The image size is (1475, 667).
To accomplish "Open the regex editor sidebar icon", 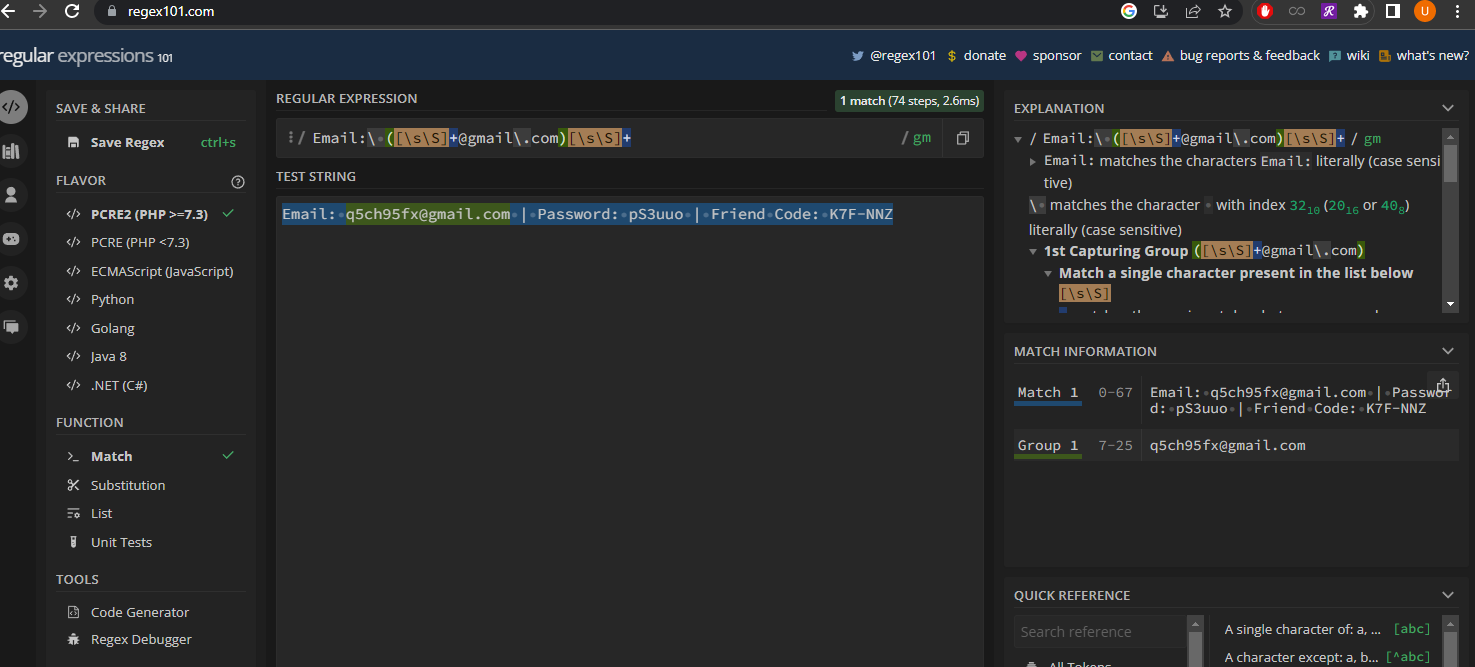I will 12,107.
